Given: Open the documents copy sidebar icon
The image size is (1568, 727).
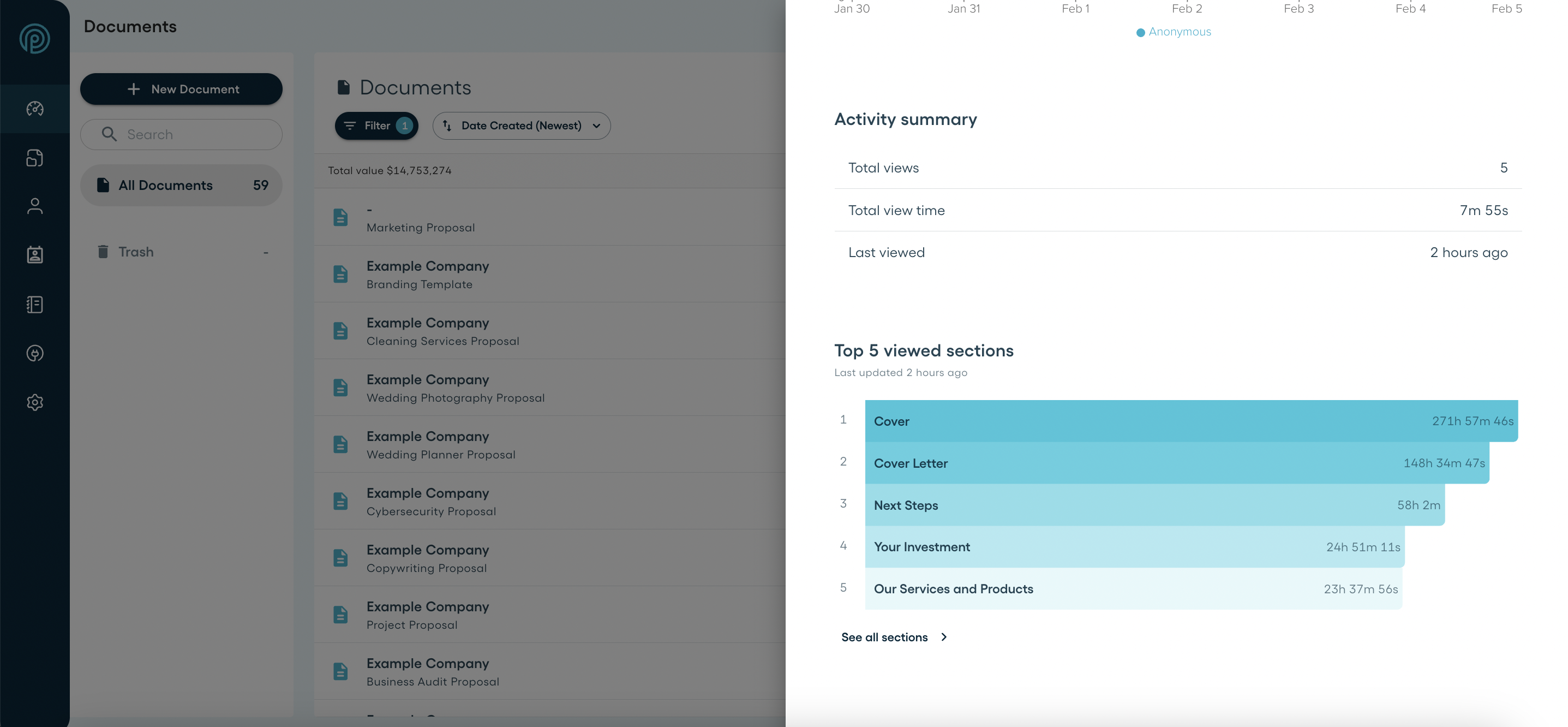Looking at the screenshot, I should [35, 158].
